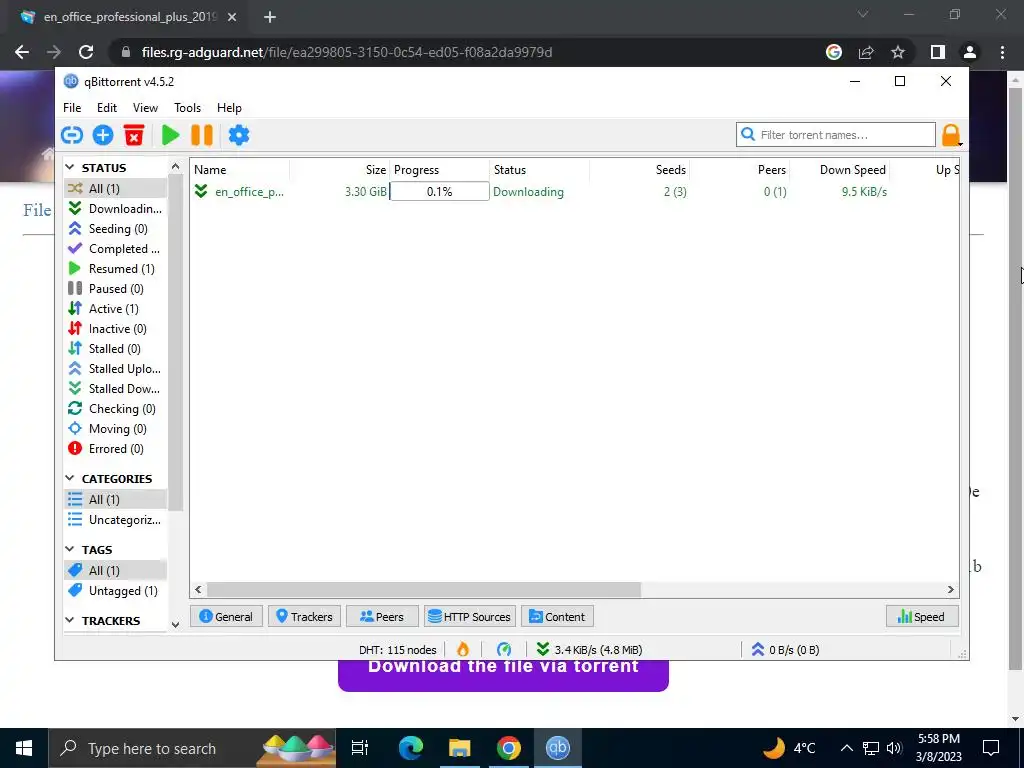Click the Filter torrent names search field
1024x768 pixels.
[x=836, y=135]
